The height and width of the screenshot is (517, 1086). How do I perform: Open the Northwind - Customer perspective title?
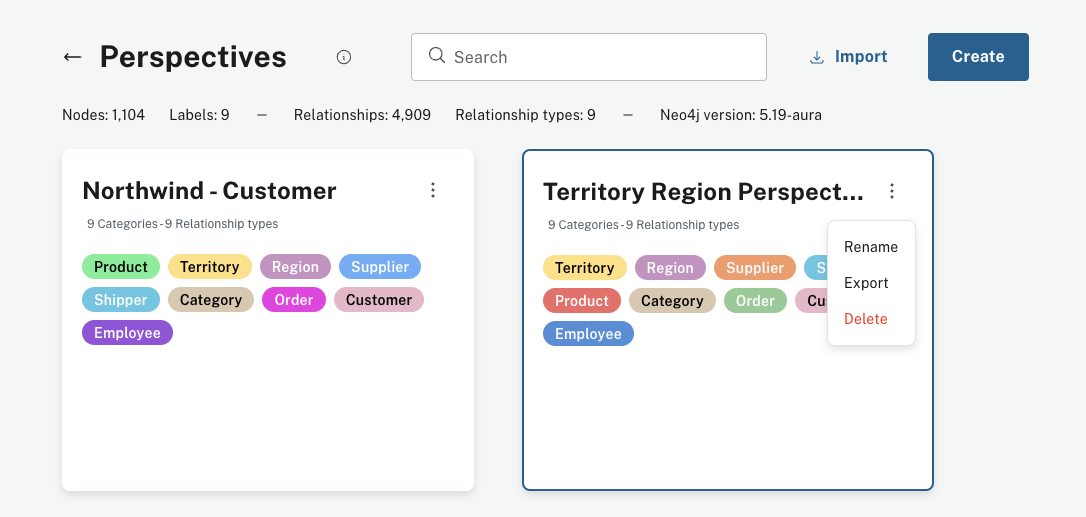[209, 191]
